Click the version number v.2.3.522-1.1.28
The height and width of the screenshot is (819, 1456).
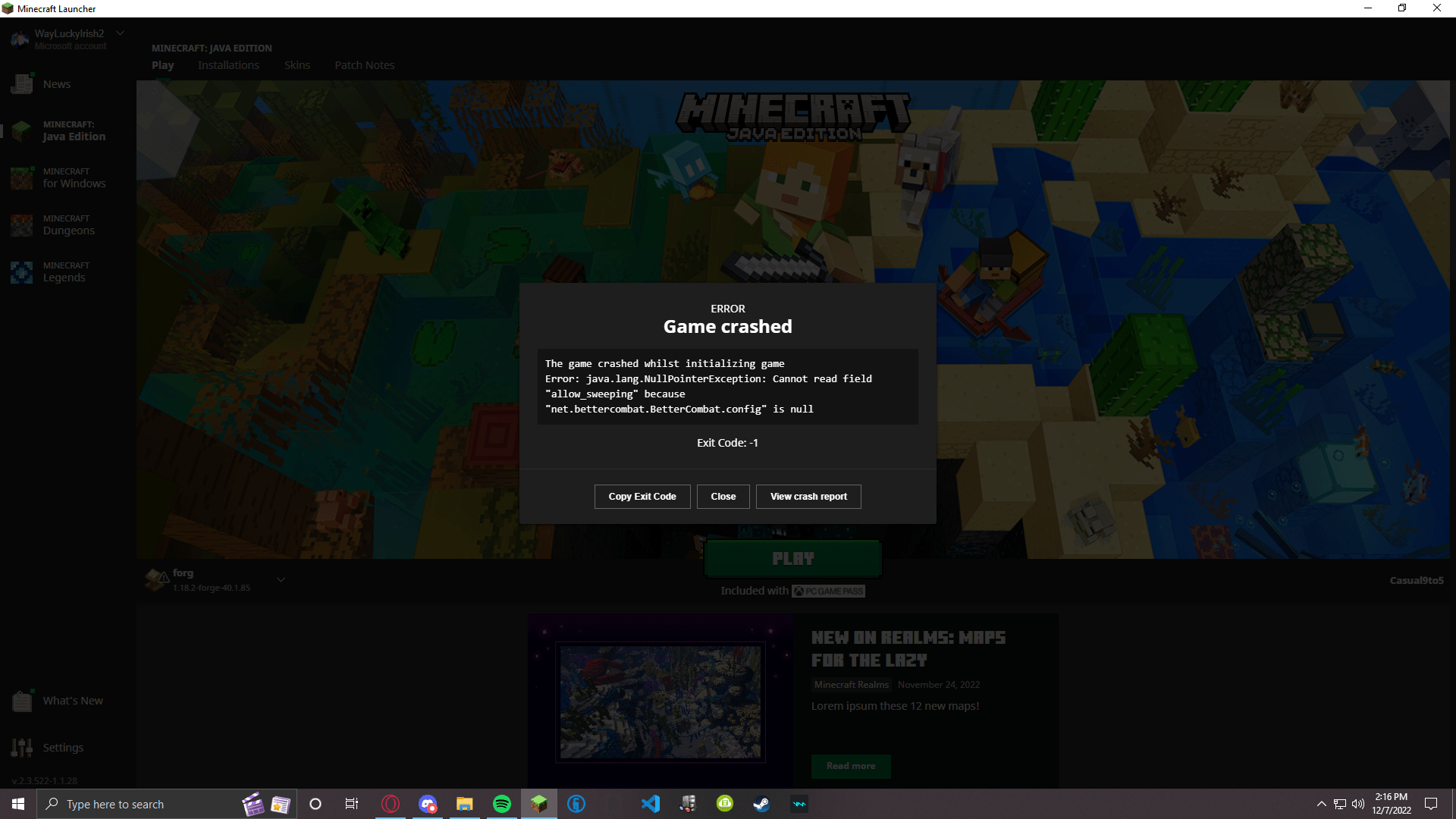[45, 781]
